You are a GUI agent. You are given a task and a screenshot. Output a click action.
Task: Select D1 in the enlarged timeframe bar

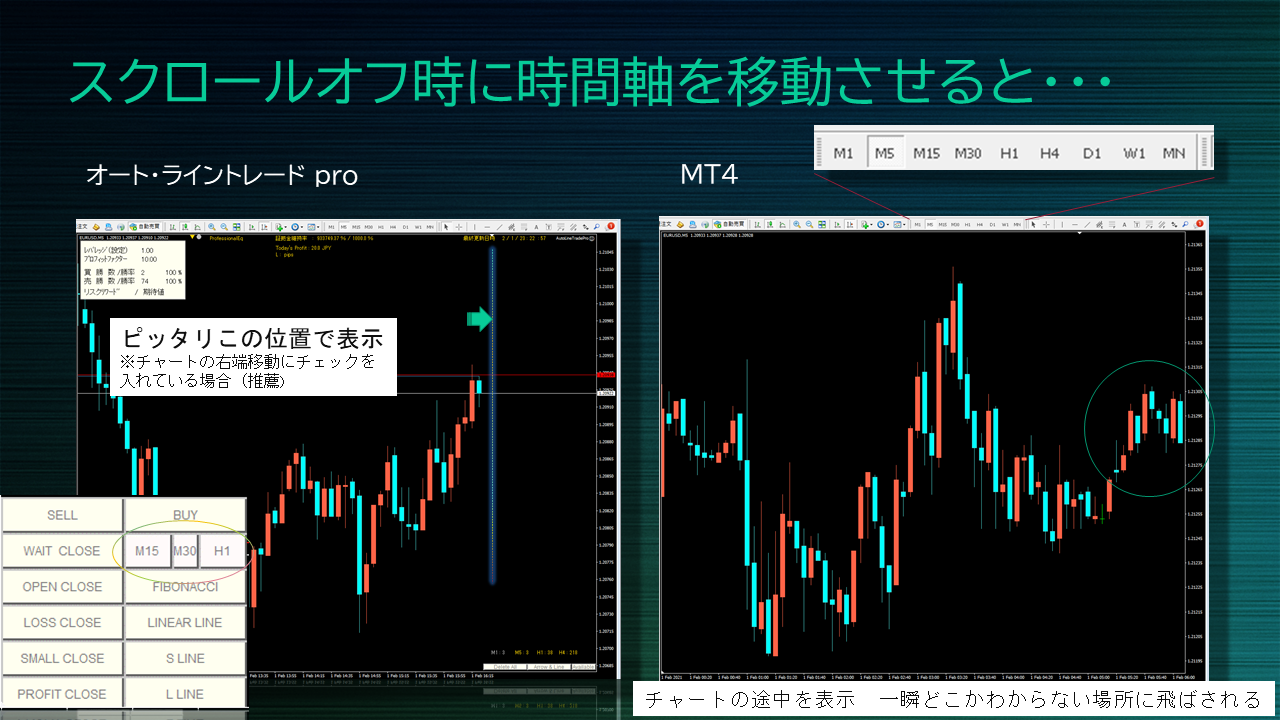point(1091,153)
